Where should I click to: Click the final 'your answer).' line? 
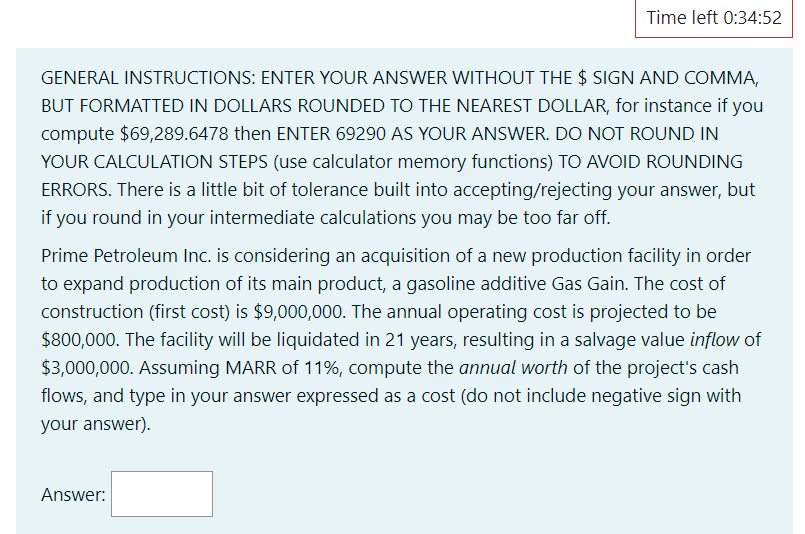click(96, 424)
